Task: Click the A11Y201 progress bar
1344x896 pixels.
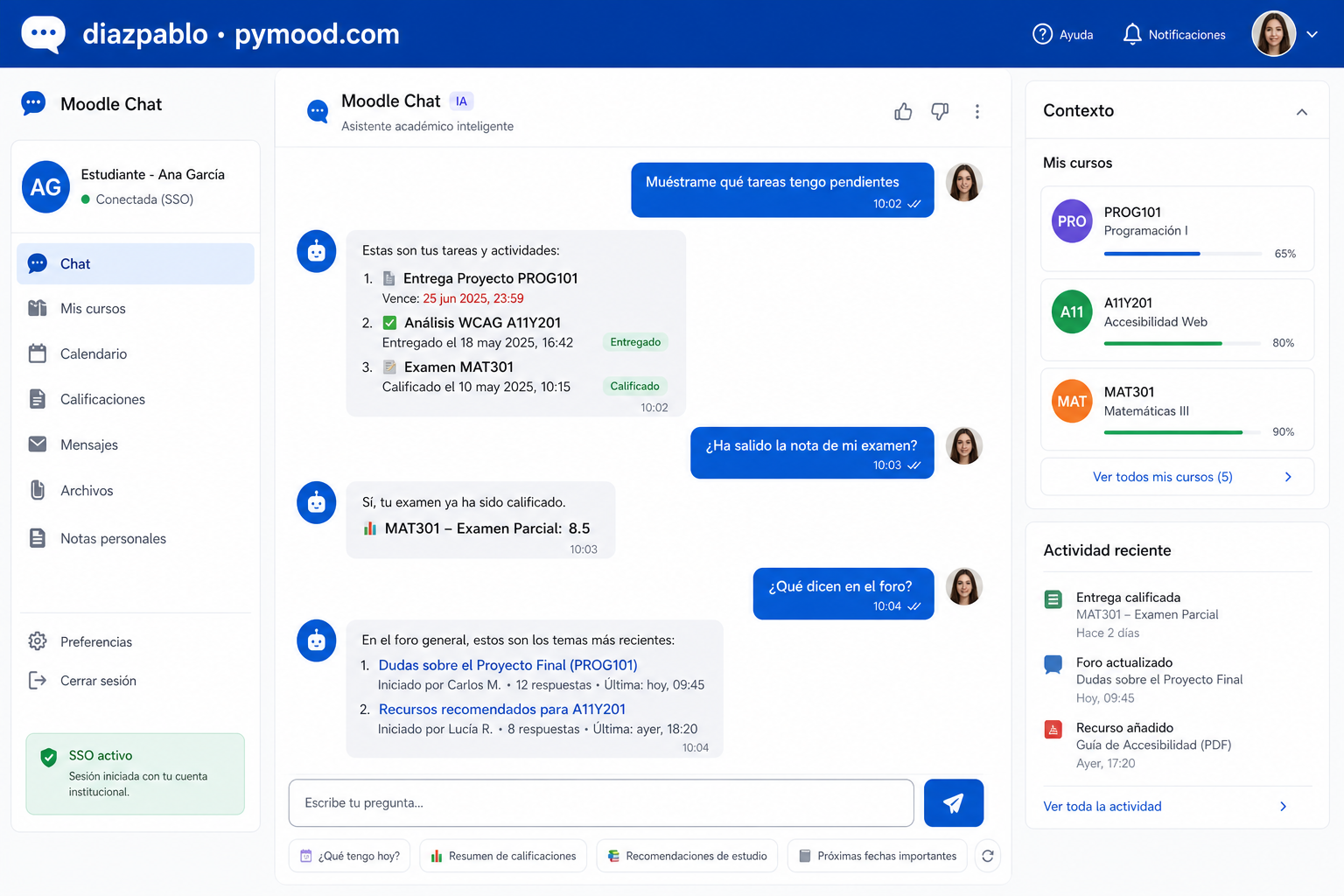Action: pyautogui.click(x=1182, y=343)
